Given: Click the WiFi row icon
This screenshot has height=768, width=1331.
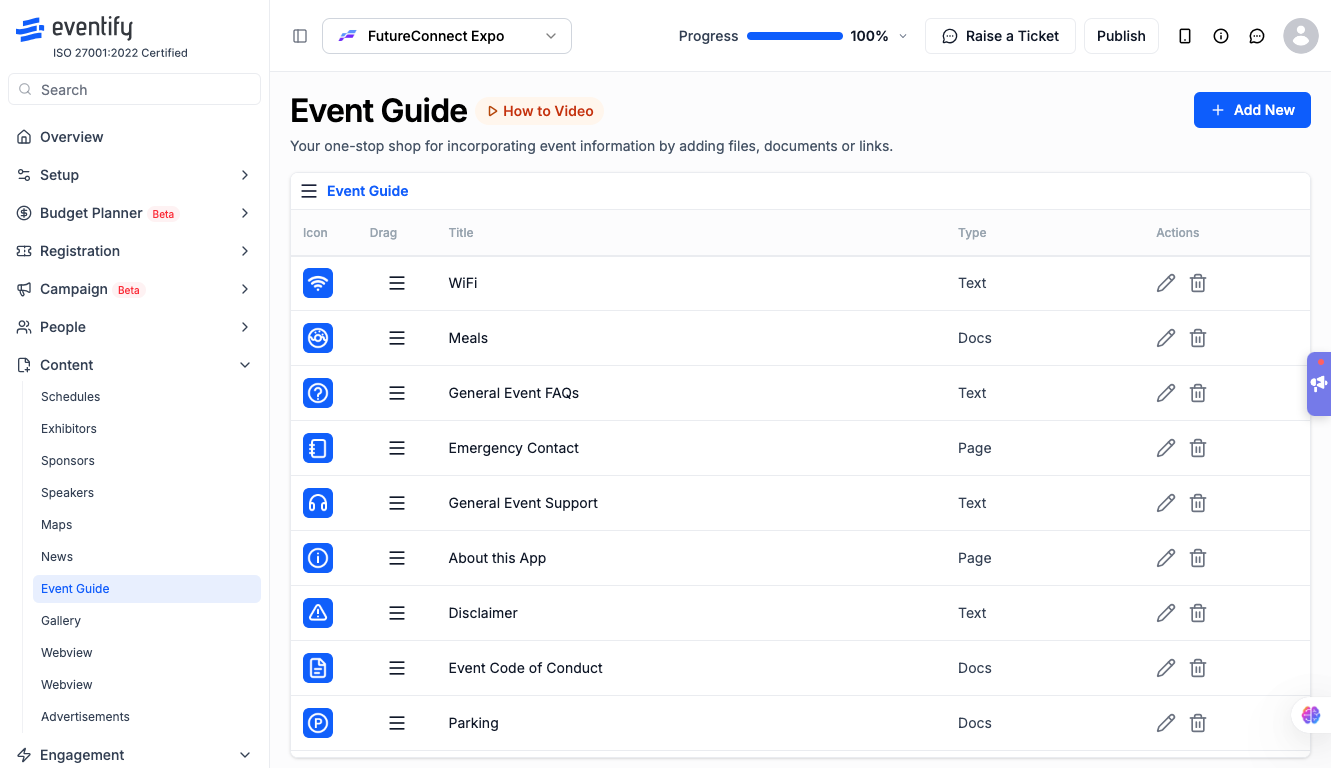Looking at the screenshot, I should [x=318, y=283].
